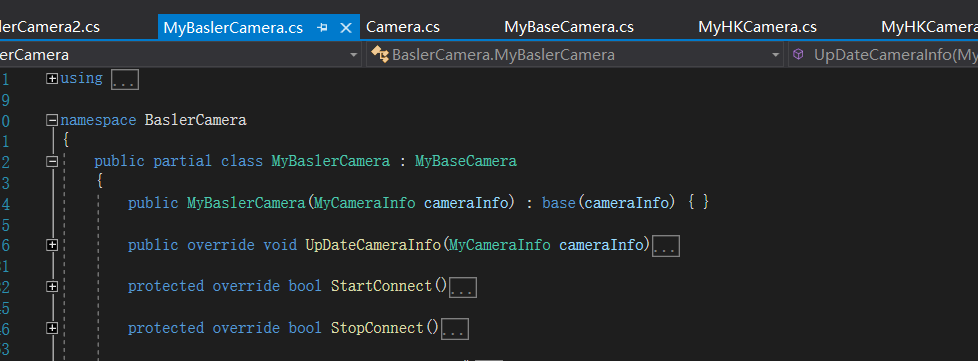The width and height of the screenshot is (978, 361).
Task: Select the MyBaslerCamera.cs tab
Action: coord(233,28)
